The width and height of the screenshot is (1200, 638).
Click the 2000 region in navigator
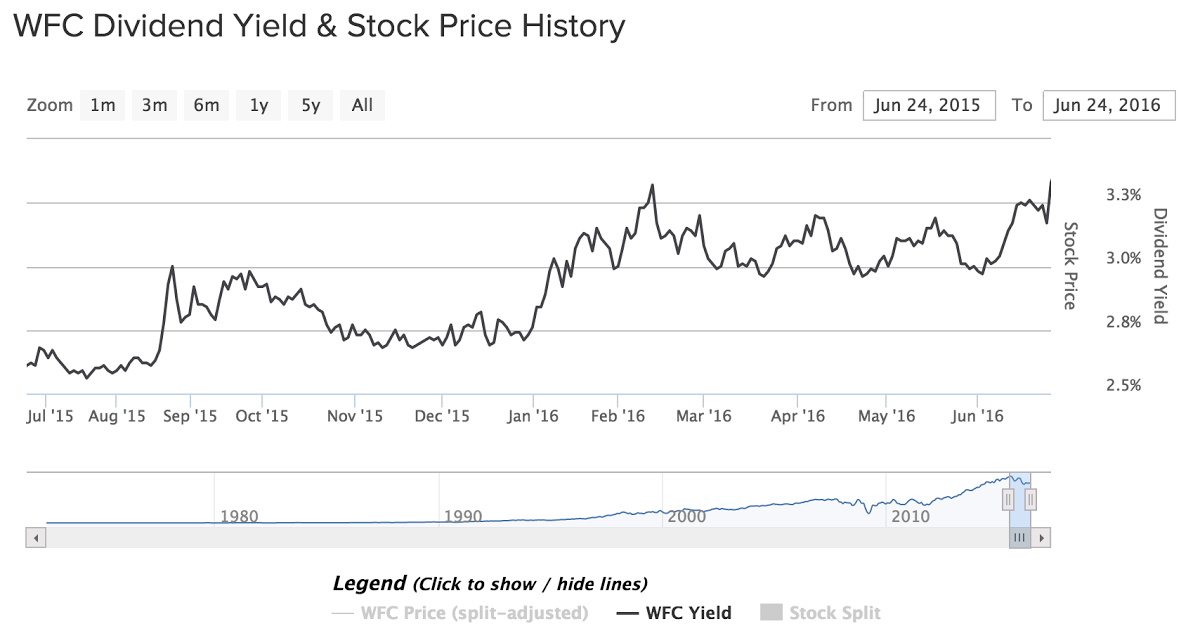click(686, 516)
